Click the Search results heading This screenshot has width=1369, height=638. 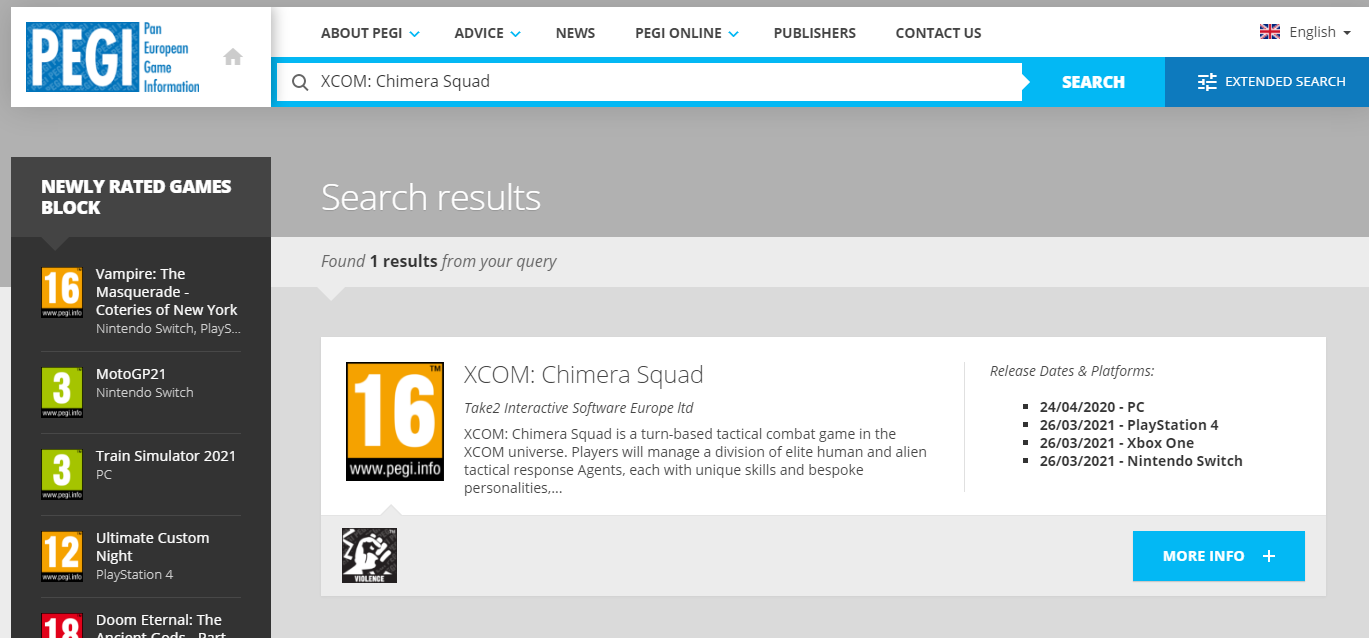tap(431, 198)
